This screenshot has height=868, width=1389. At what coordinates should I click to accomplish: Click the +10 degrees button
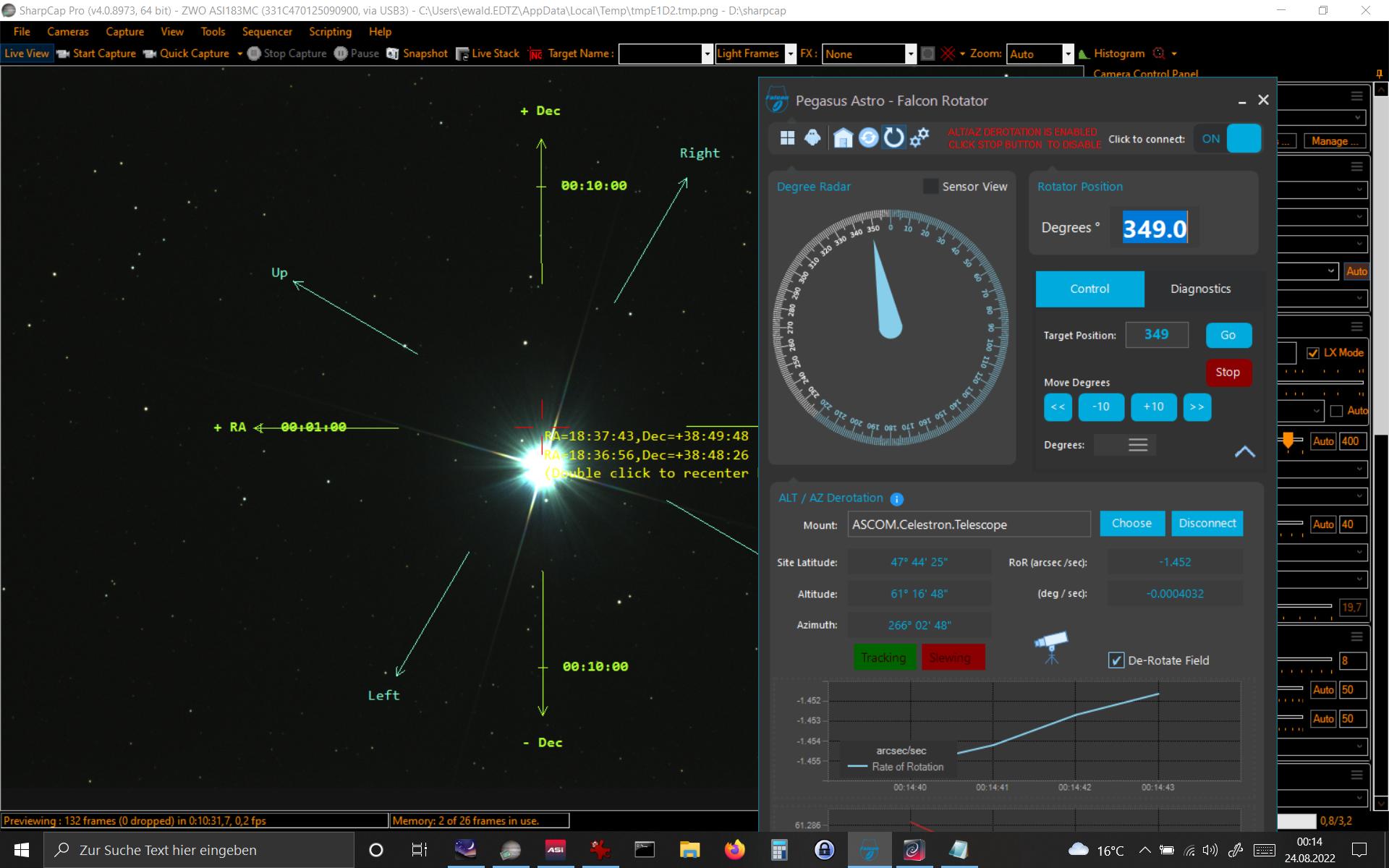coord(1154,407)
